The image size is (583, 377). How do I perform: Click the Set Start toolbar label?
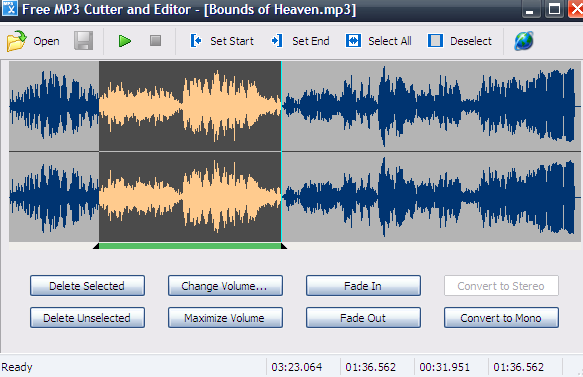coord(232,41)
